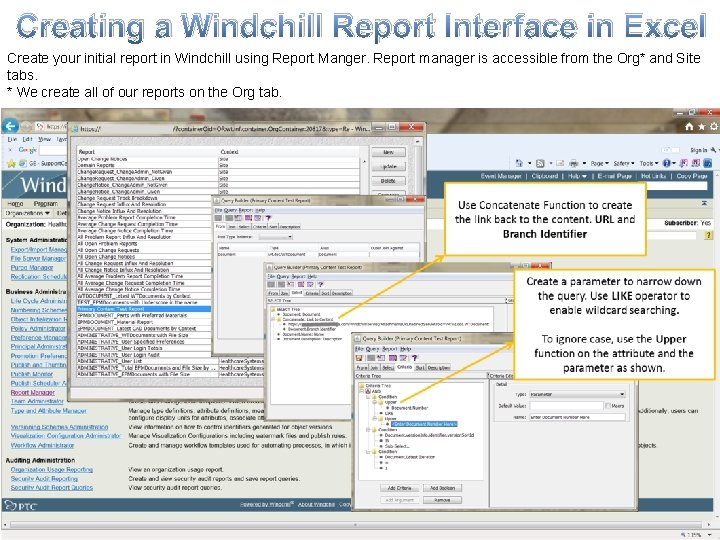Click Event Manager header link
The height and width of the screenshot is (540, 720).
[x=501, y=176]
